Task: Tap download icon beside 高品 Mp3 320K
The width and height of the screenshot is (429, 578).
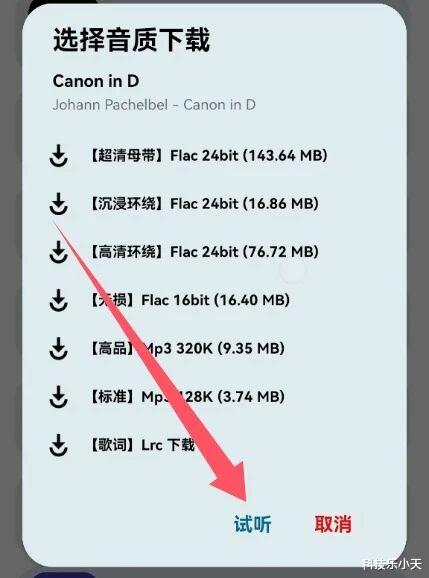Action: coord(58,348)
